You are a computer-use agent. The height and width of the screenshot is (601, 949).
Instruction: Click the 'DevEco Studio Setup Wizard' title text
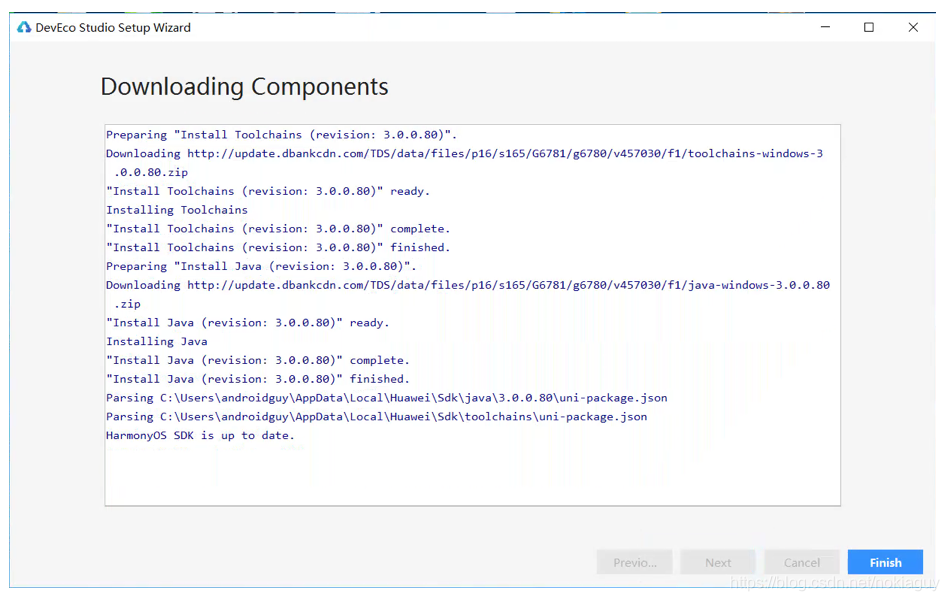point(113,28)
